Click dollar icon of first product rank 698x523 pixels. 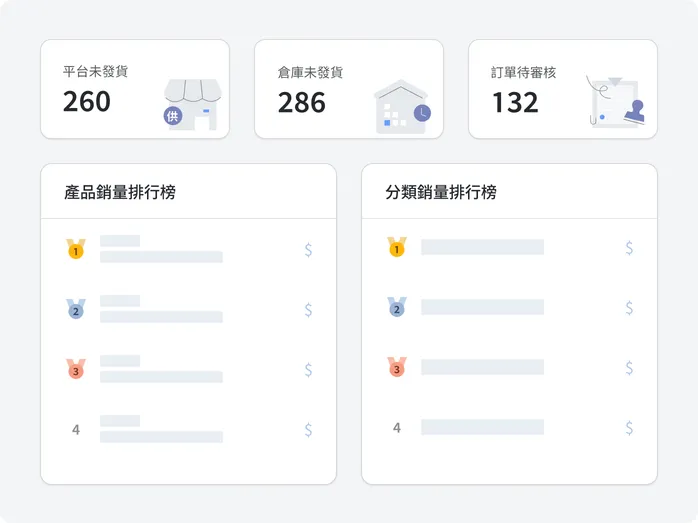tap(308, 250)
